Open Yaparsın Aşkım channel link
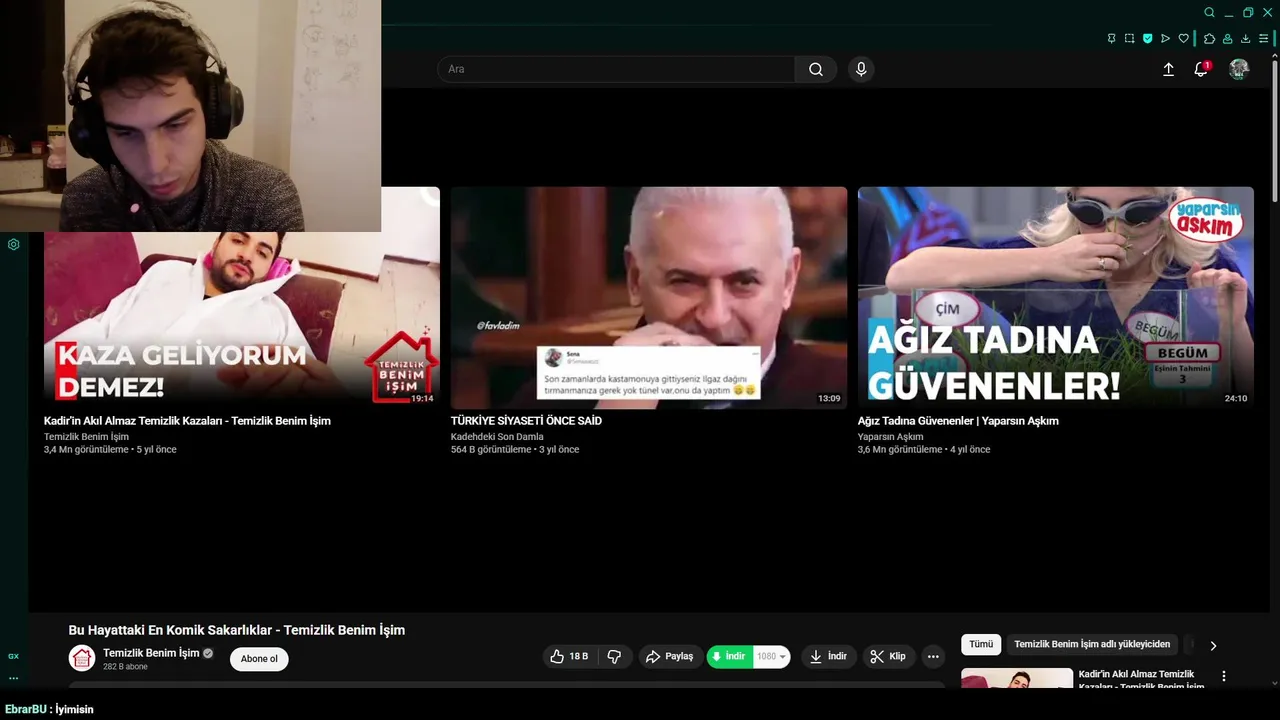This screenshot has width=1280, height=720. tap(890, 437)
